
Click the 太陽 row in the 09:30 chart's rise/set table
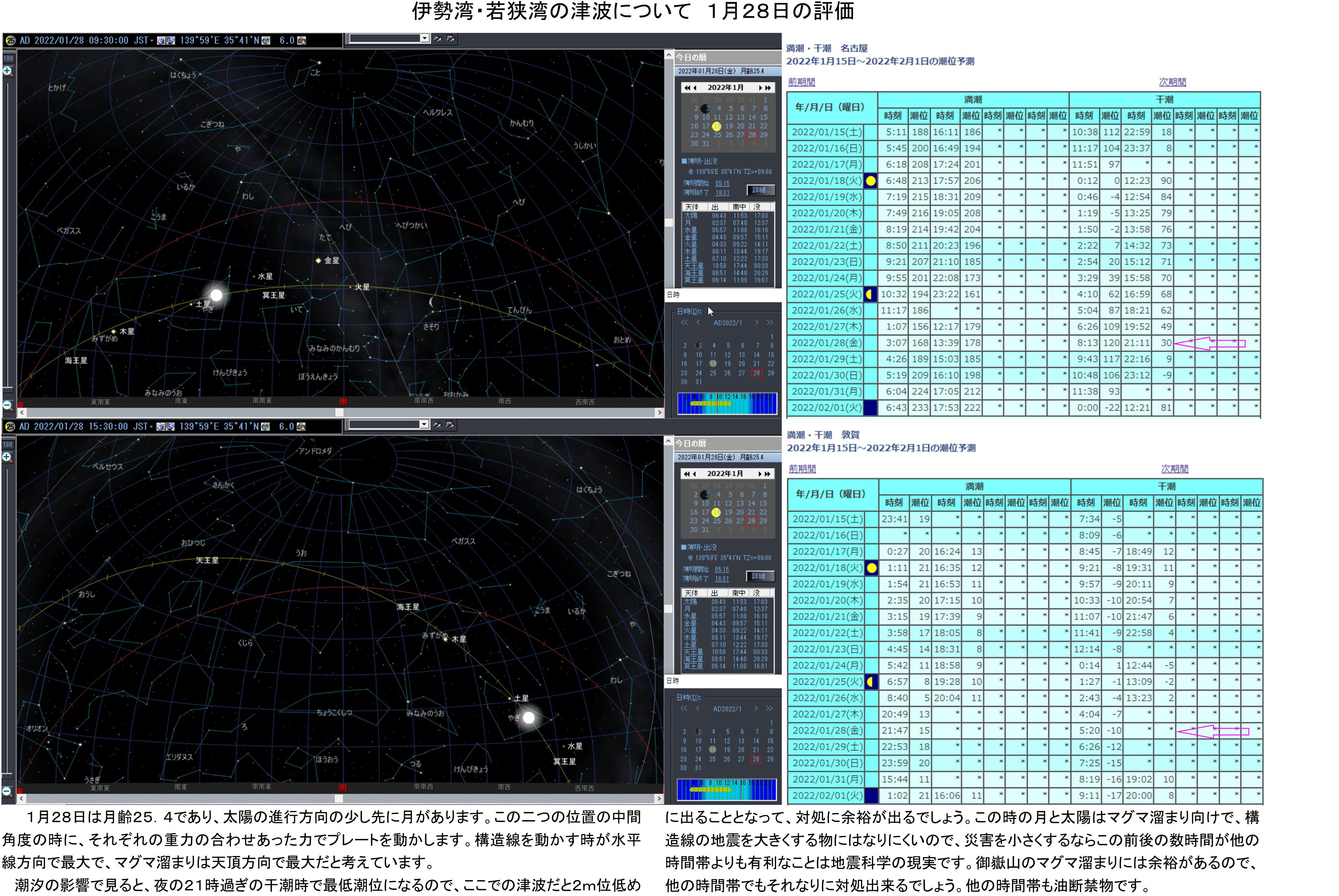(728, 216)
